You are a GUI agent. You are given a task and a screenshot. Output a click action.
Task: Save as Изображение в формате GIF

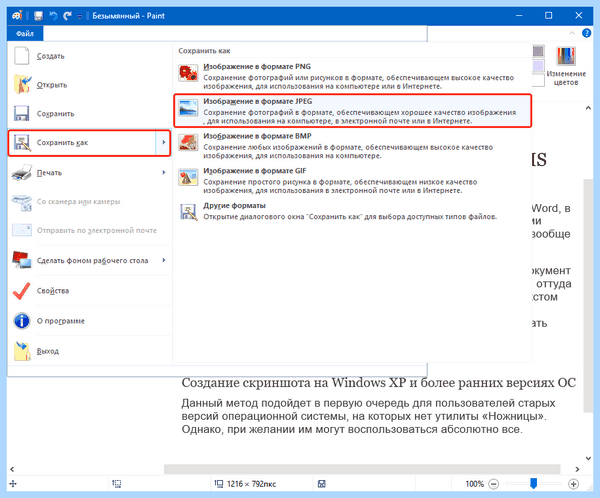click(x=352, y=180)
